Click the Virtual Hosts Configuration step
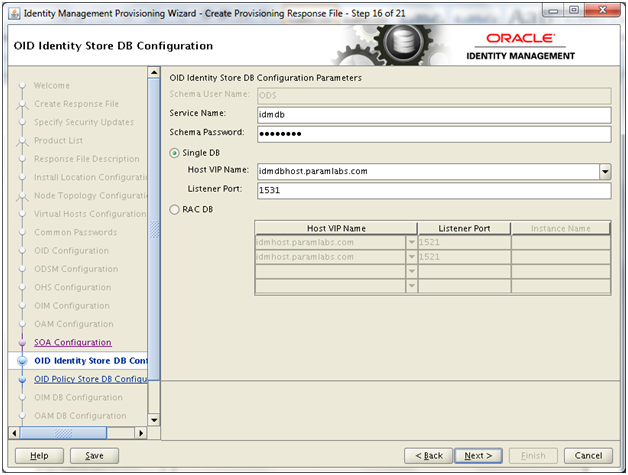The height and width of the screenshot is (475, 628). (90, 214)
